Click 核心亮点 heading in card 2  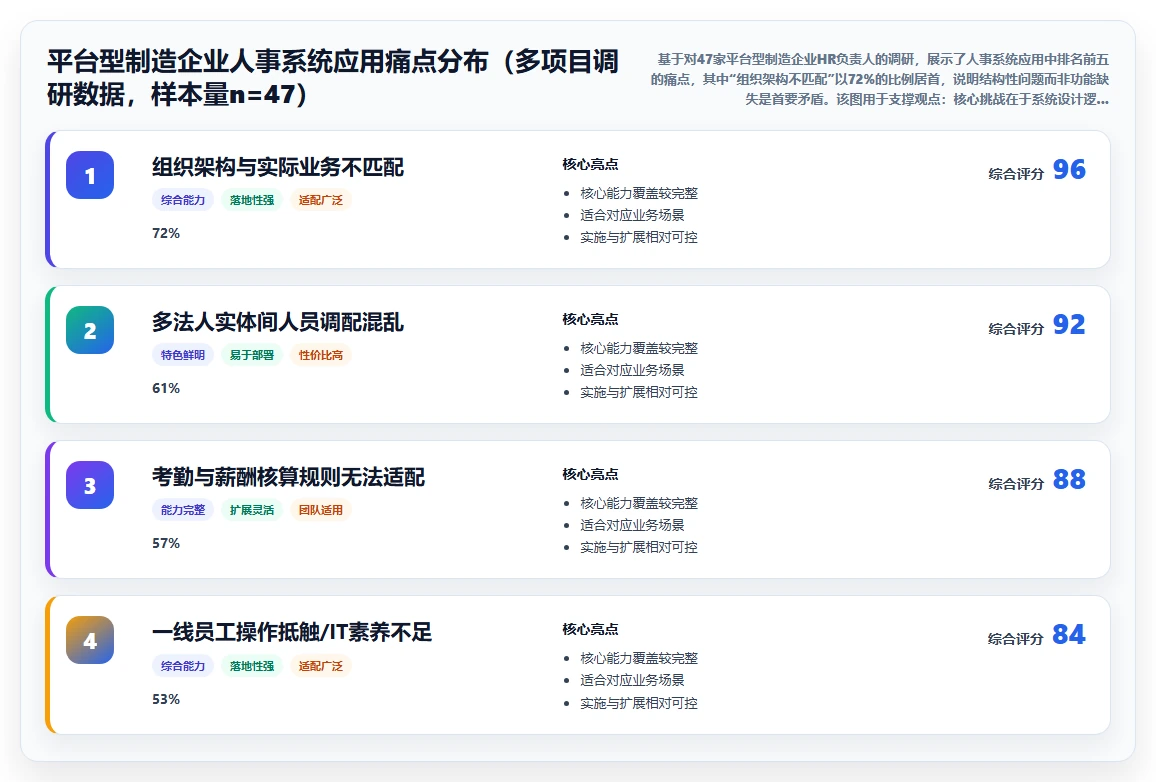tap(590, 318)
